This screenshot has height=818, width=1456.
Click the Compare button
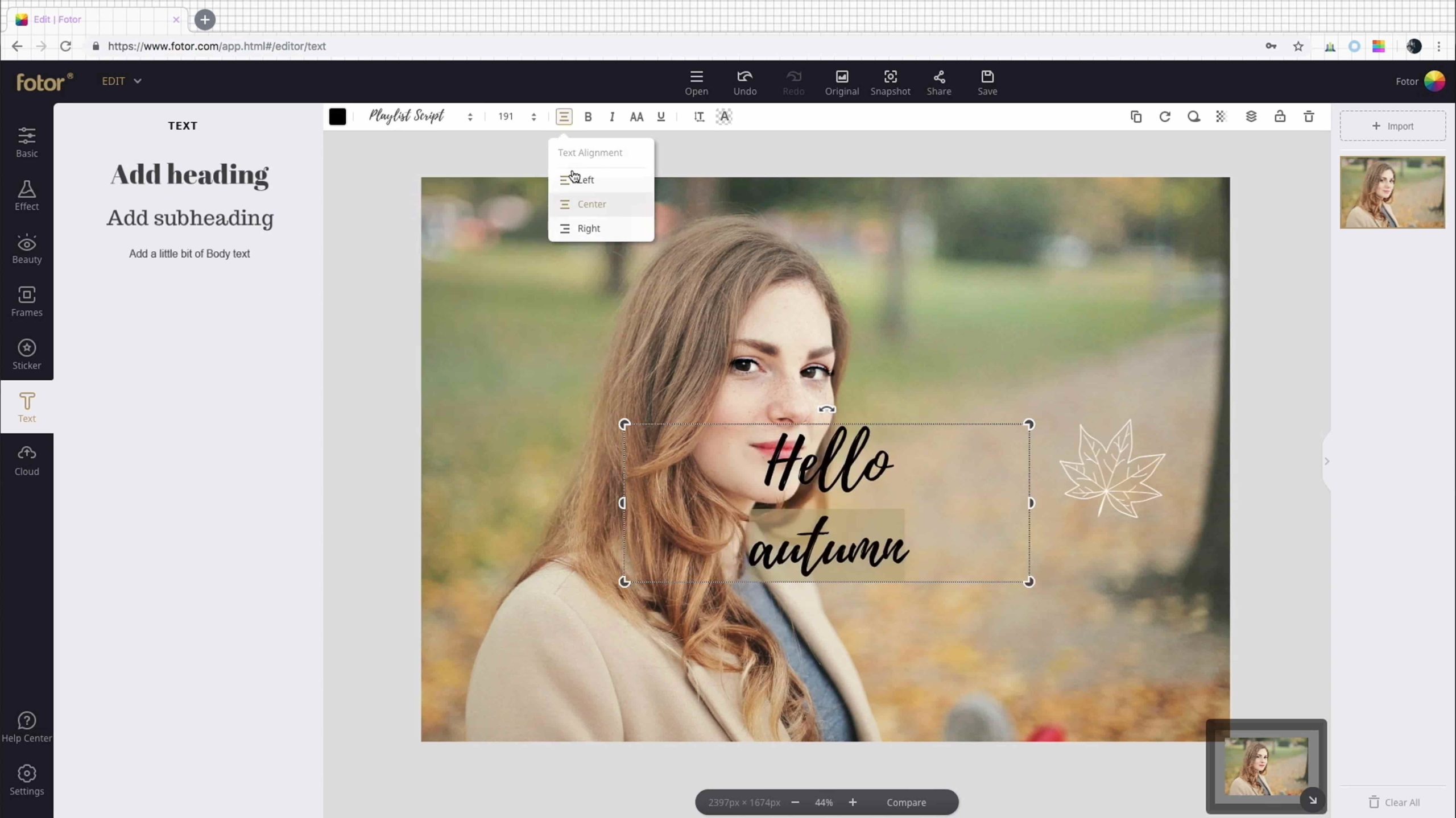click(906, 802)
